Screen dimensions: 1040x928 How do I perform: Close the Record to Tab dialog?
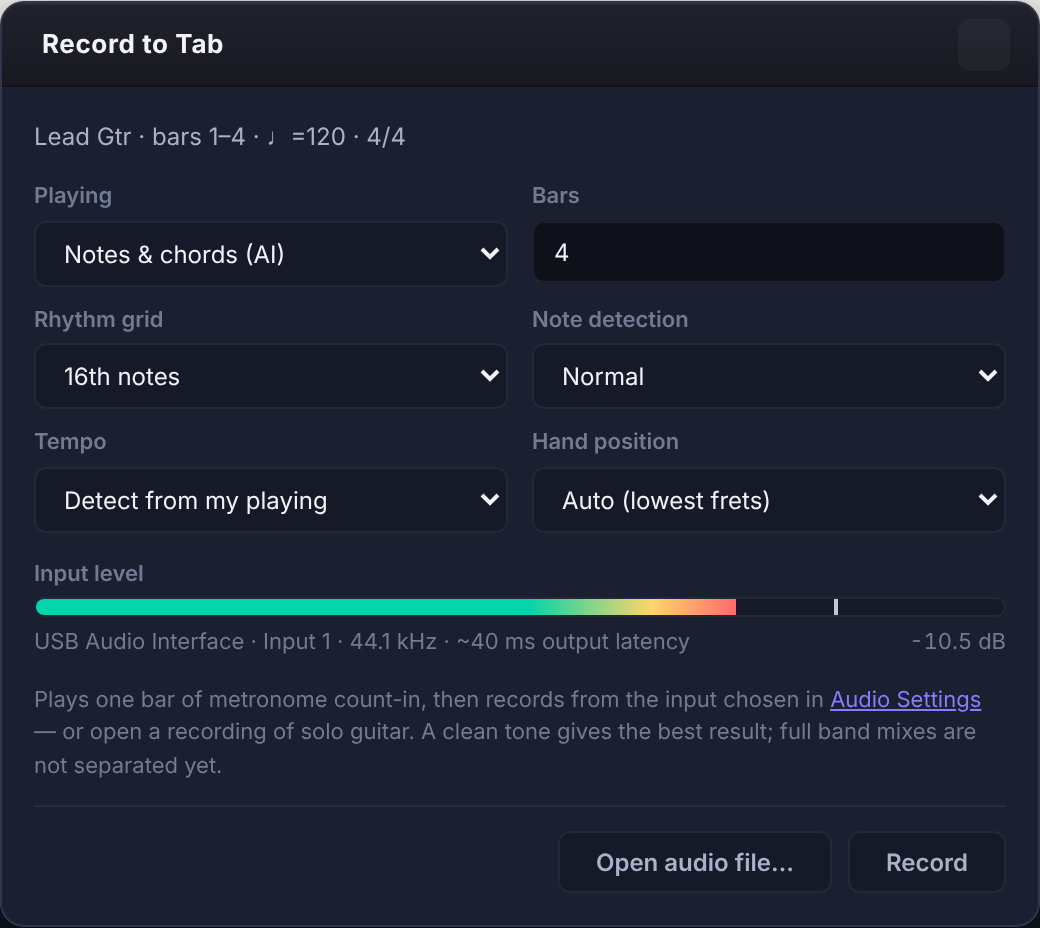pyautogui.click(x=984, y=44)
